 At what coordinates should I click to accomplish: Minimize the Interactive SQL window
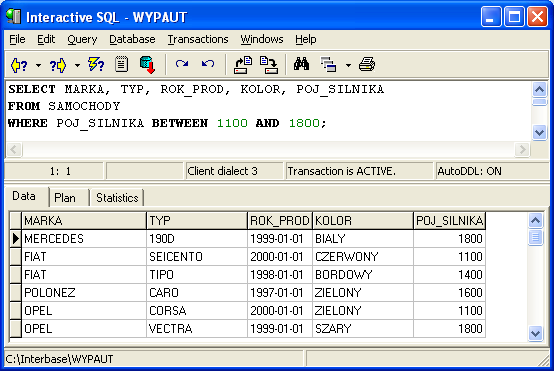pyautogui.click(x=491, y=17)
